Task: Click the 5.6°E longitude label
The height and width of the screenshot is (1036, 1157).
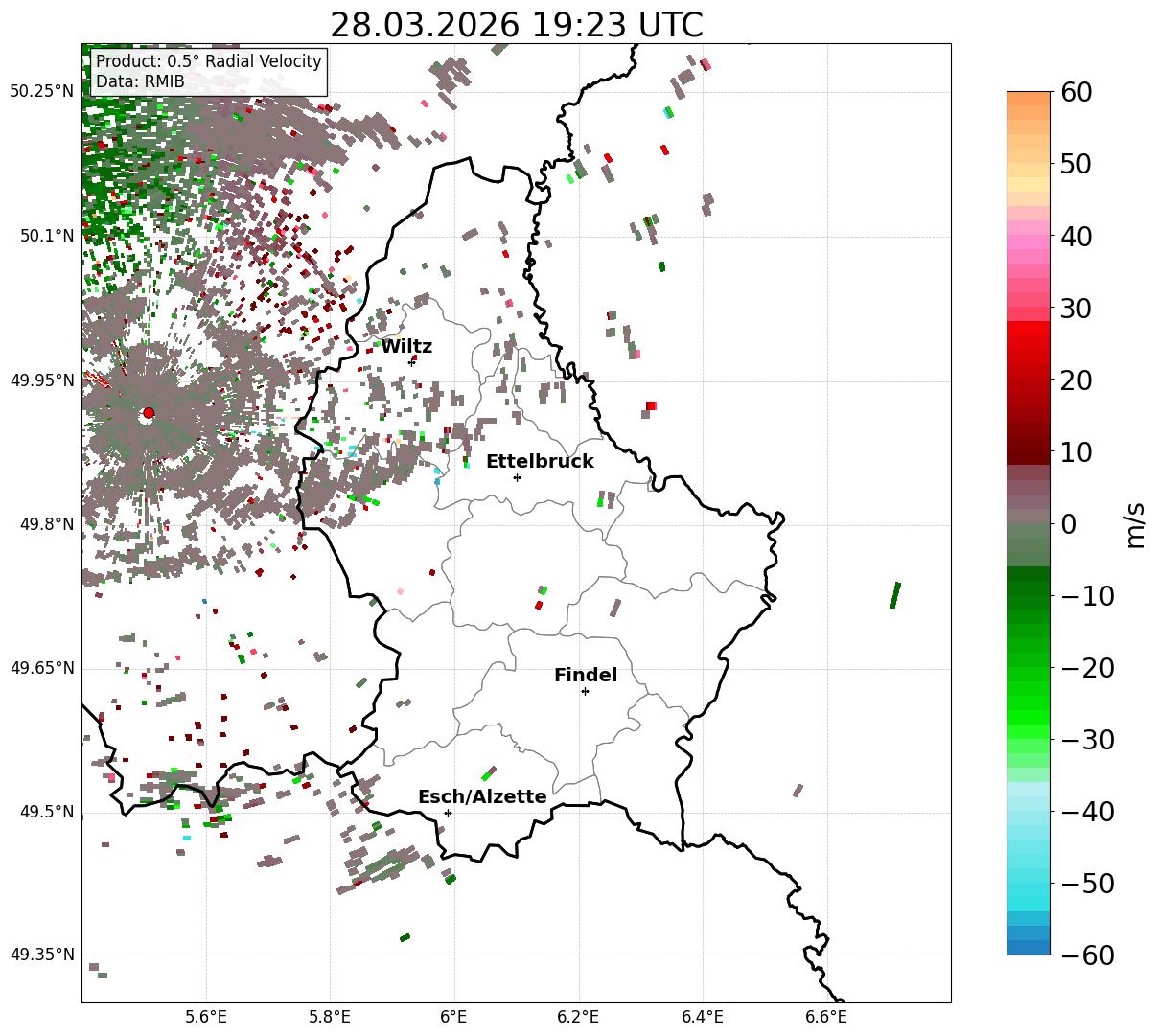Action: coord(206,1016)
